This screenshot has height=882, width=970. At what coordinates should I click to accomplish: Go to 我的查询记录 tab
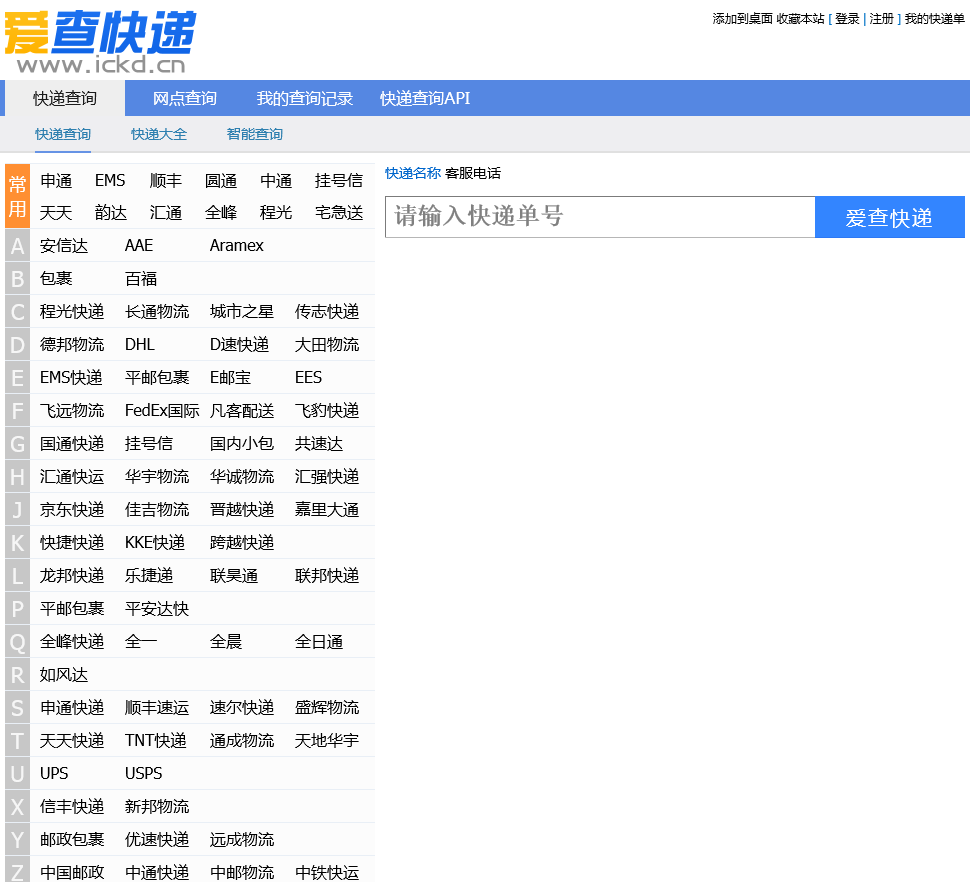(304, 98)
